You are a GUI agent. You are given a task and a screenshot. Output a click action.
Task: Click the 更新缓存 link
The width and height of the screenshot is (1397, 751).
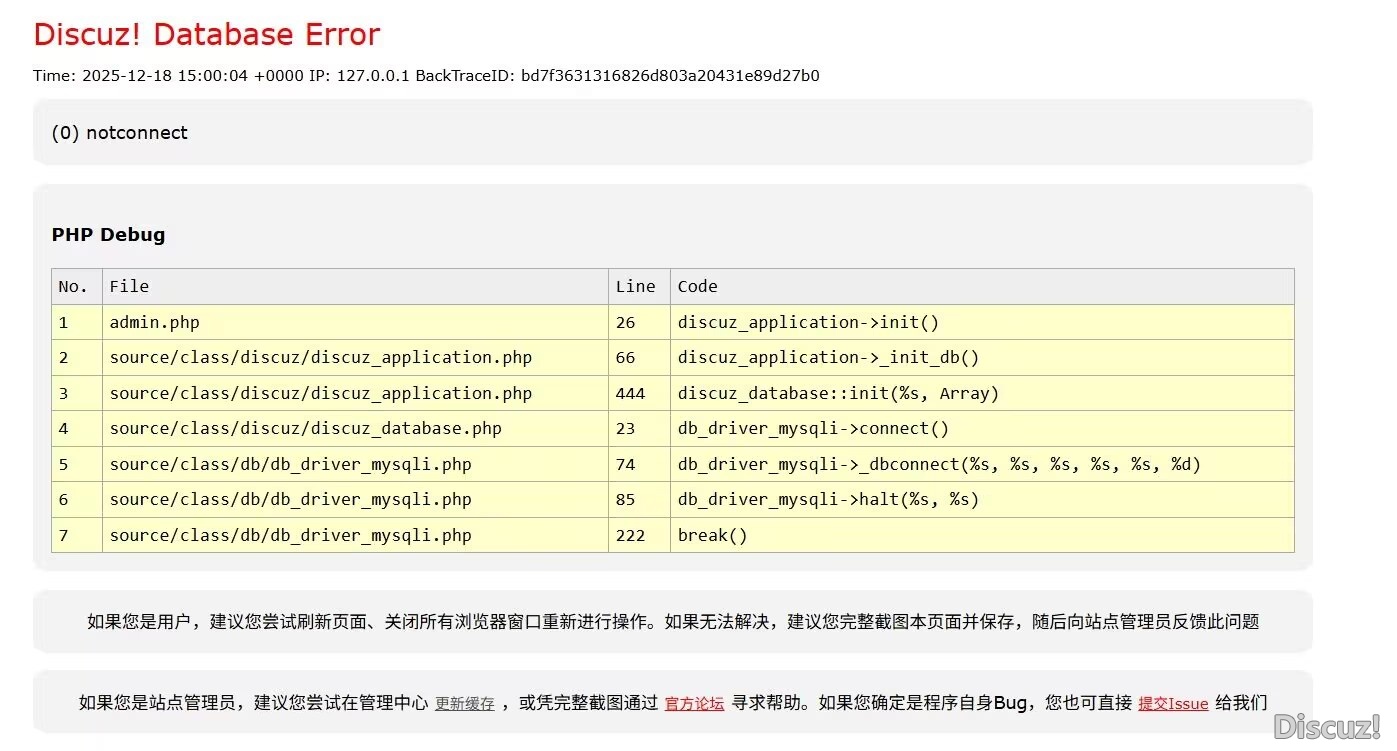pyautogui.click(x=464, y=704)
